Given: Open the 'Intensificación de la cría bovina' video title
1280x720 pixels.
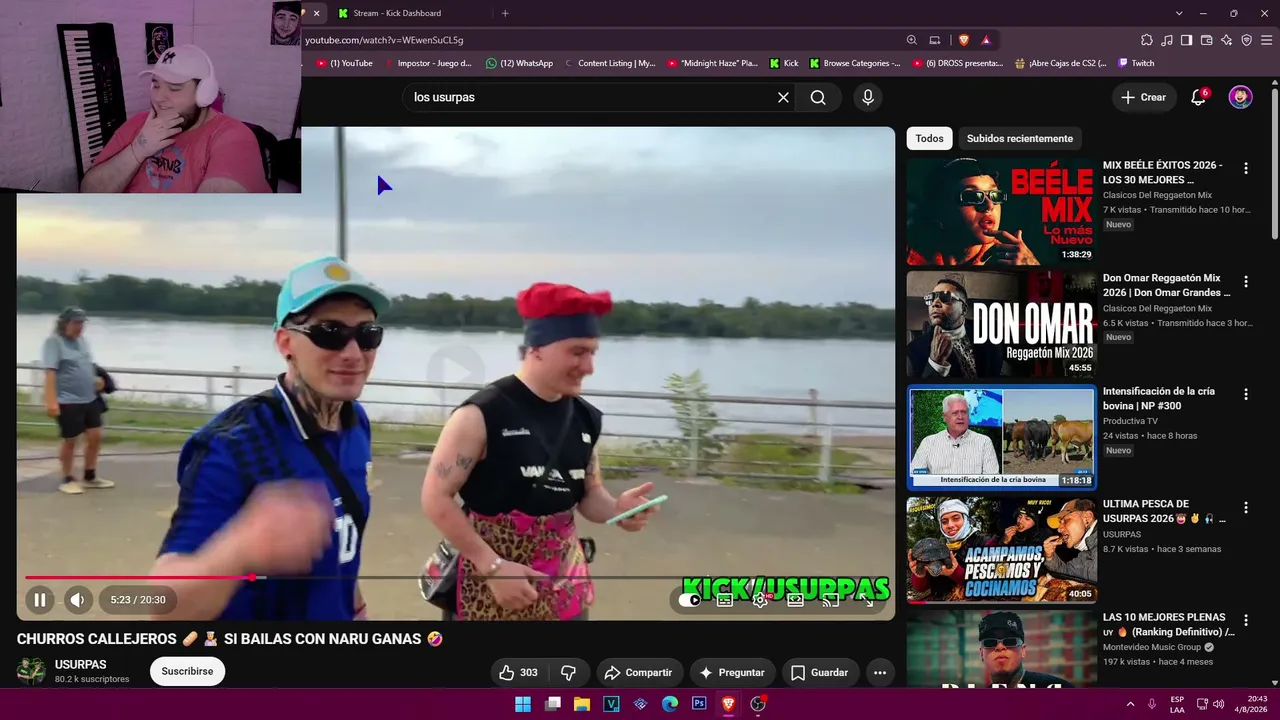Looking at the screenshot, I should [x=1159, y=398].
